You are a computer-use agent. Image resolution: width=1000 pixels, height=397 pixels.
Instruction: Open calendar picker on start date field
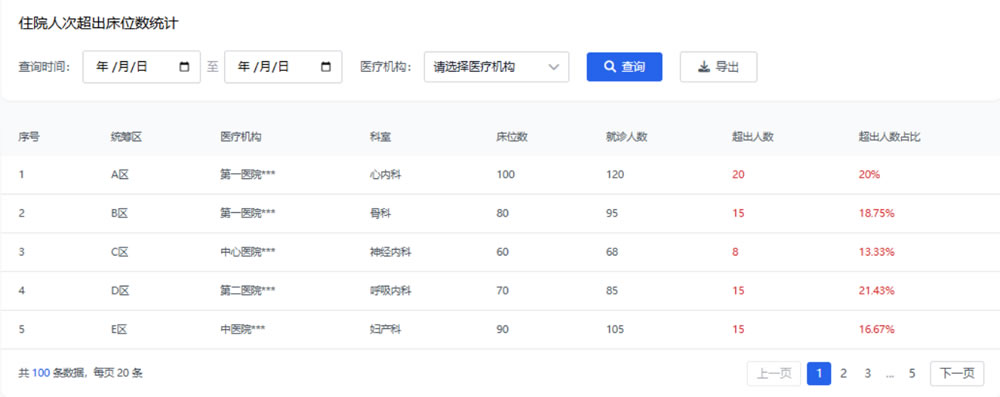click(185, 67)
